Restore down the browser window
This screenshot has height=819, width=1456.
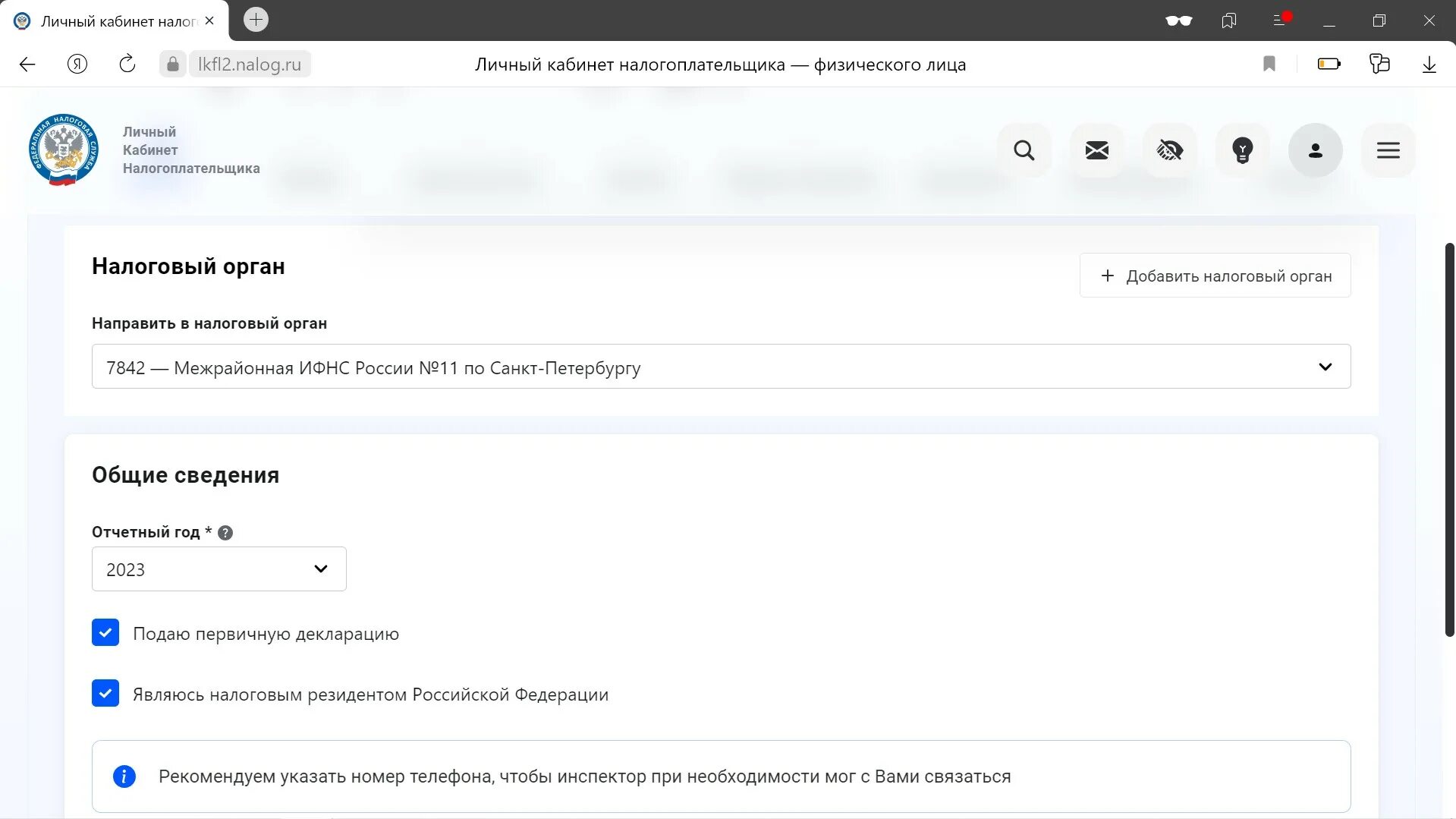(x=1379, y=20)
